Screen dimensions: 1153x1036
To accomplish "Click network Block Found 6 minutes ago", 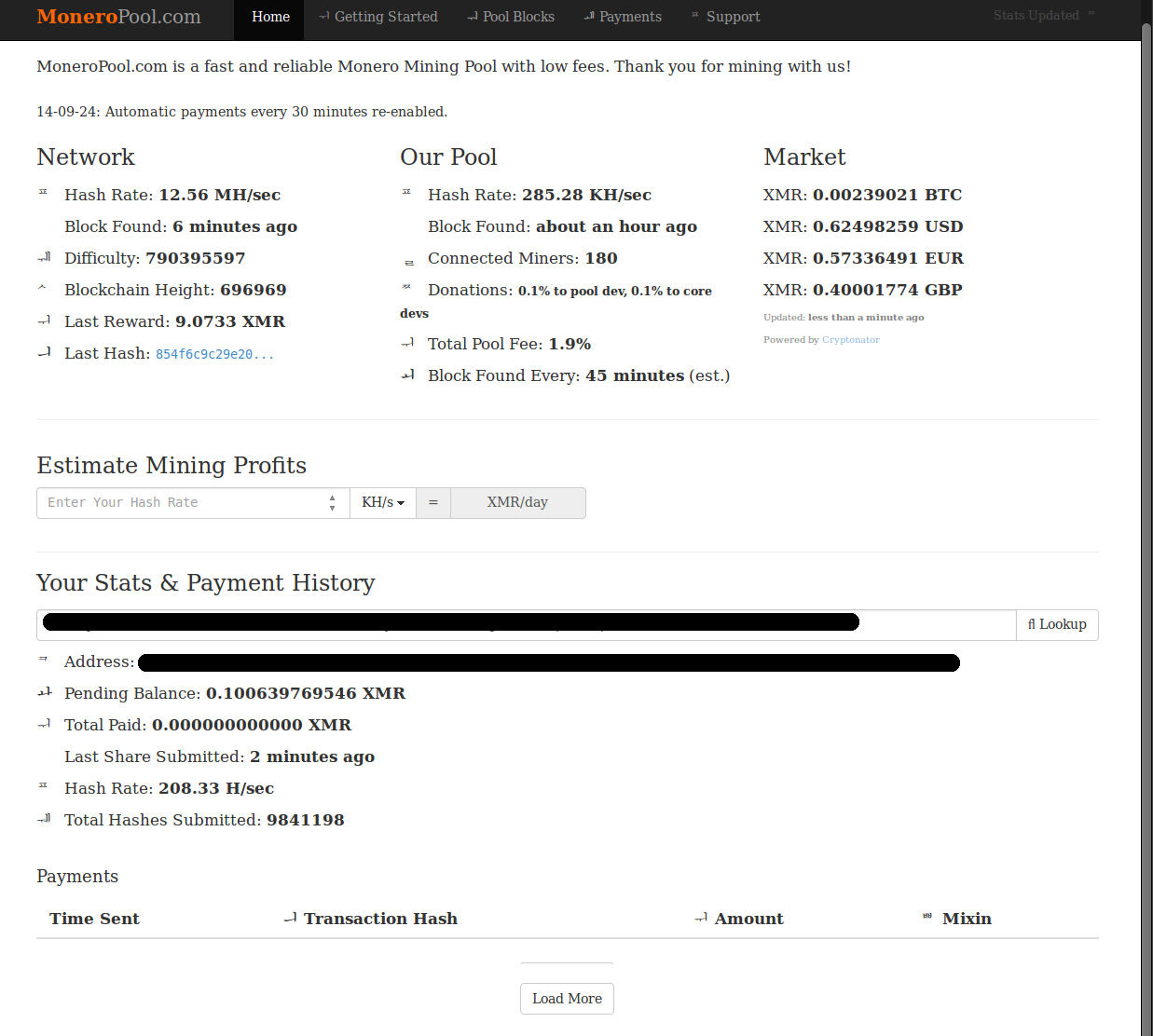I will (x=181, y=226).
